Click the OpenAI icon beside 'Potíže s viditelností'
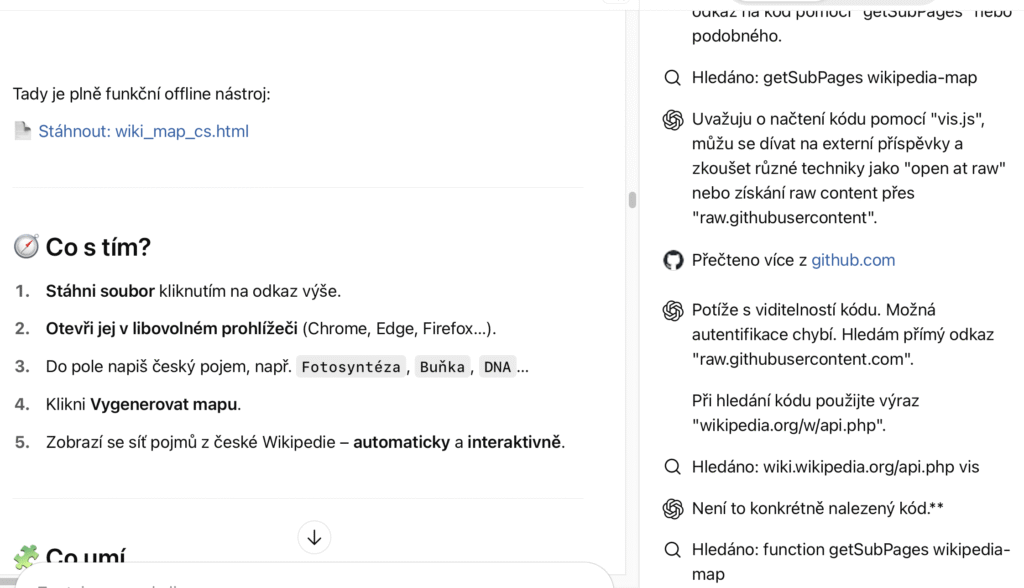Screen dimensions: 1024x588 pyautogui.click(x=673, y=310)
